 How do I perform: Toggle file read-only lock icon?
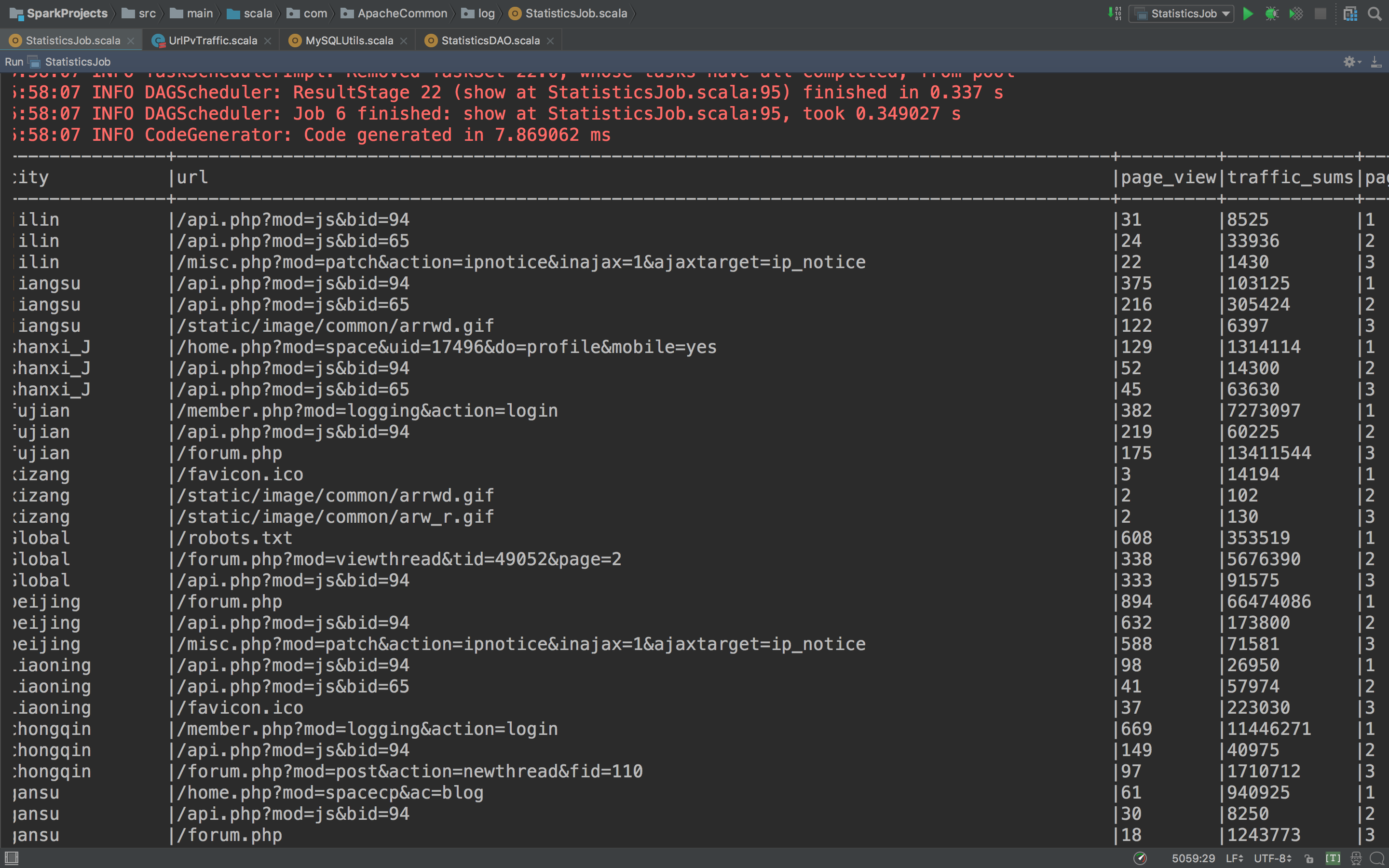tap(1309, 858)
